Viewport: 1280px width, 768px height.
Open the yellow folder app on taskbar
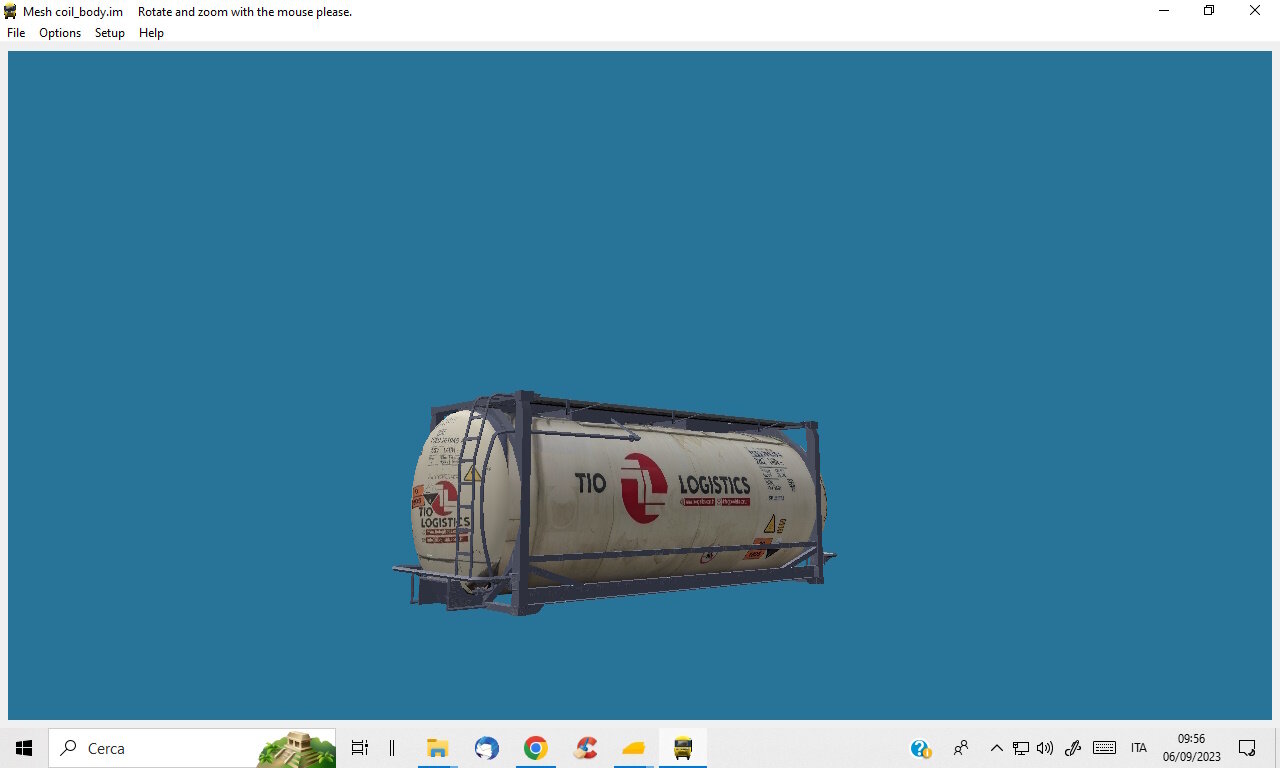pos(634,748)
